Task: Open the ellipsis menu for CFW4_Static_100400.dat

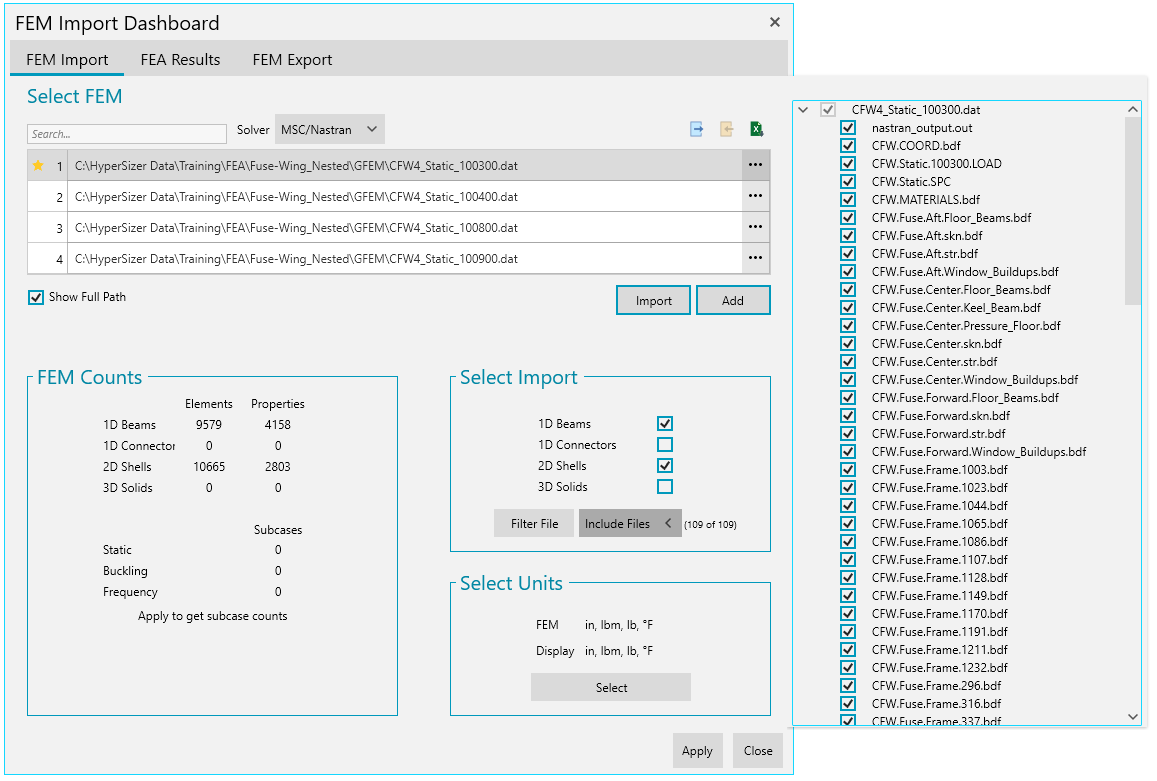Action: tap(755, 196)
